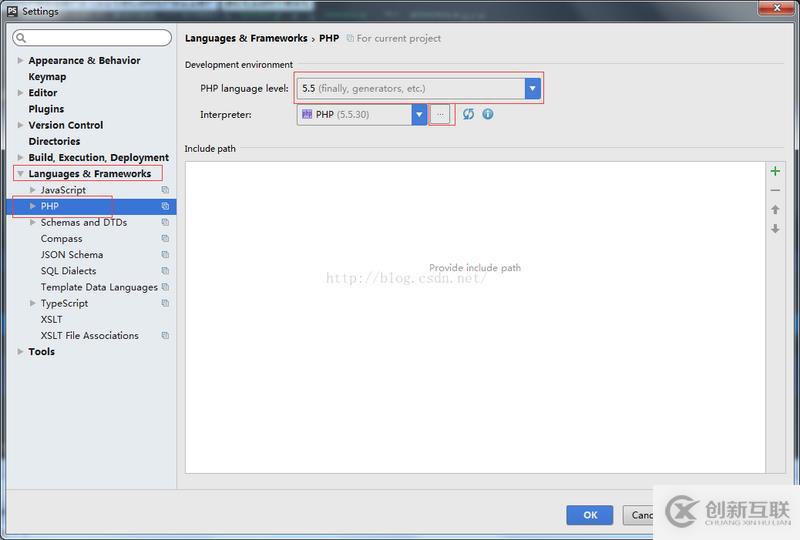Open the Interpreter dropdown arrow
Image resolution: width=800 pixels, height=540 pixels.
click(419, 114)
